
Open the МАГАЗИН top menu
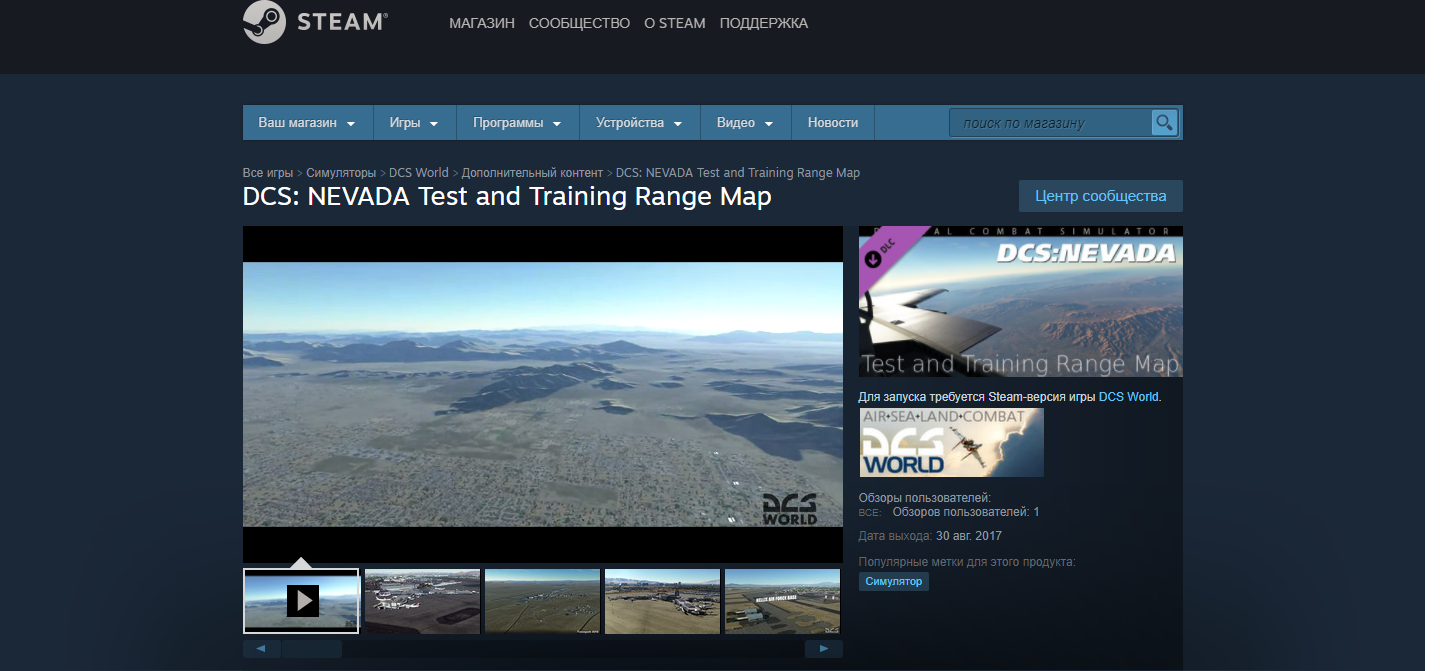click(x=482, y=23)
